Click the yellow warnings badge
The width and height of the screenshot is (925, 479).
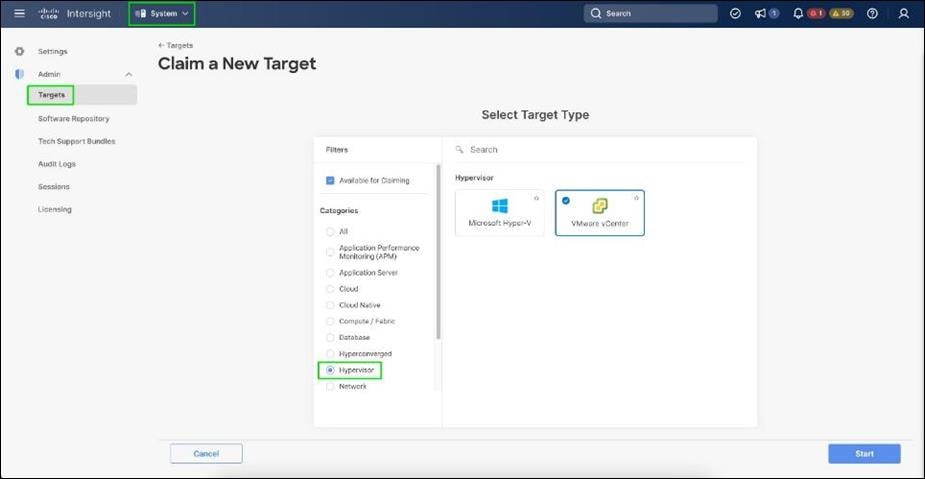841,14
